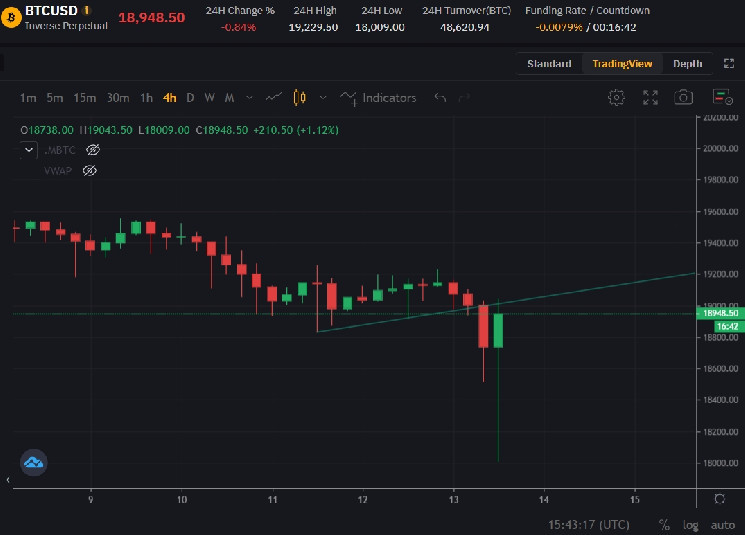This screenshot has height=535, width=745.
Task: Click date label 13 on time axis
Action: tap(454, 499)
